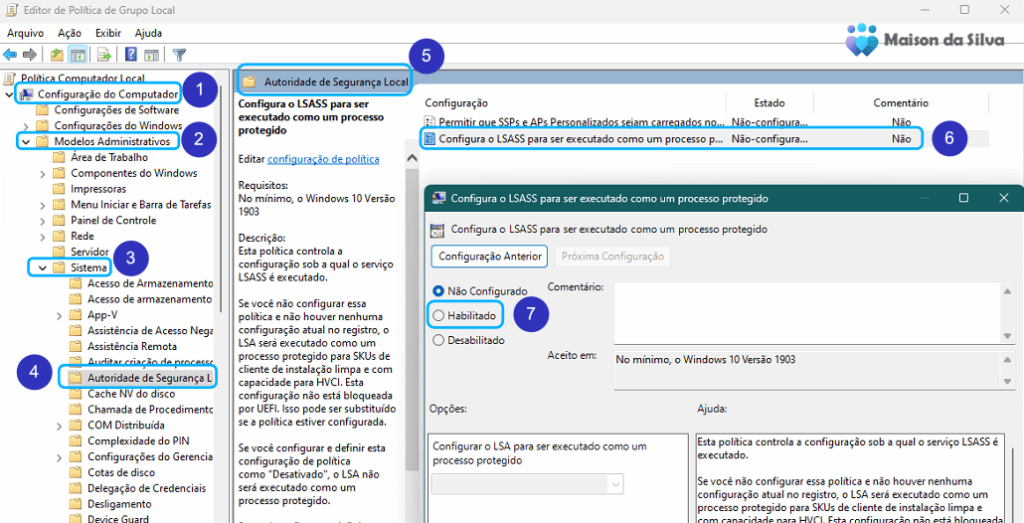Screen dimensions: 1024x523
Task: Expand the App-V node
Action: click(x=59, y=315)
